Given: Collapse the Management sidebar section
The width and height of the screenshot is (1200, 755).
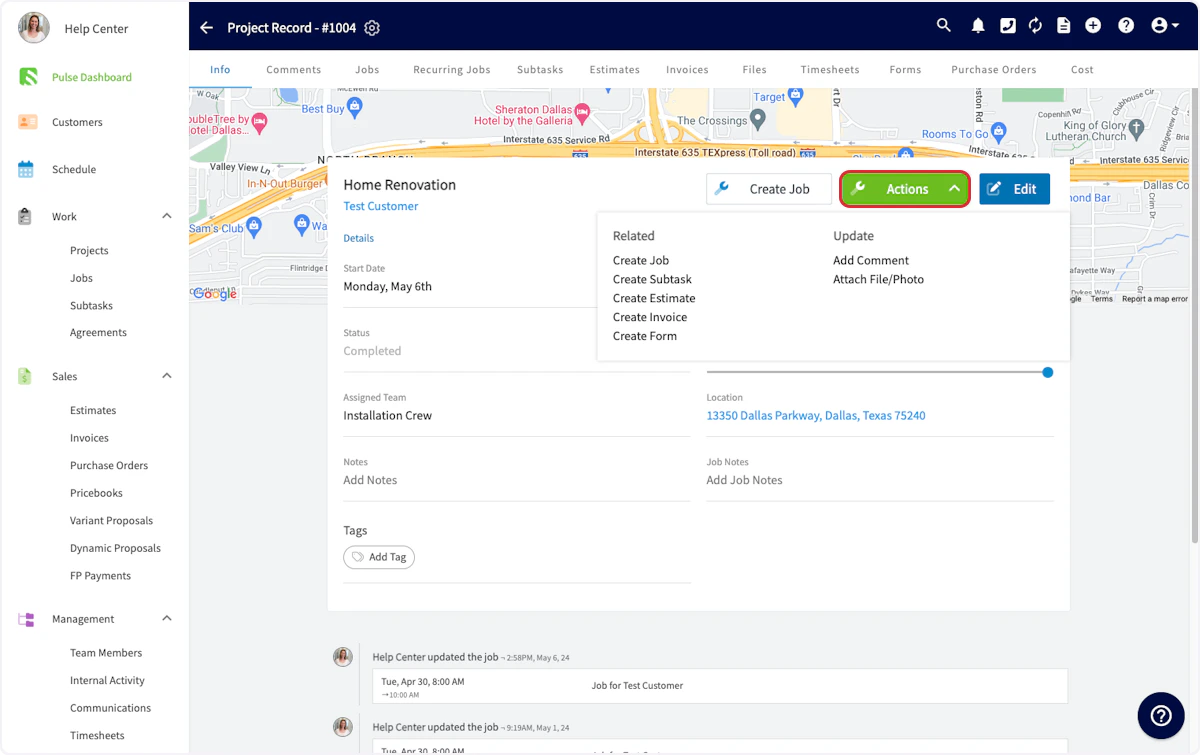Looking at the screenshot, I should [167, 619].
